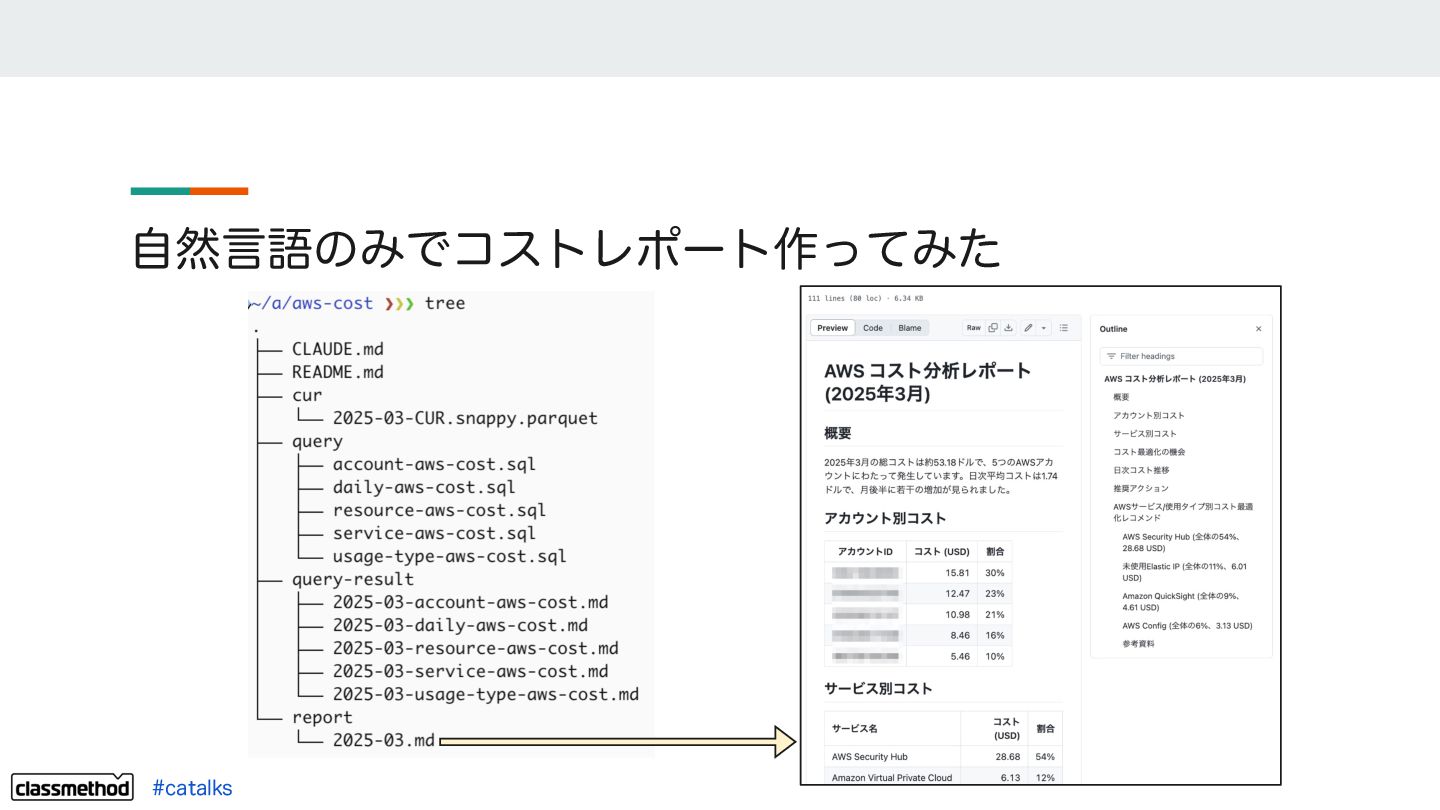Select 2025-03-account-aws-cost.md file
Viewport: 1440px width, 810px height.
[x=470, y=602]
